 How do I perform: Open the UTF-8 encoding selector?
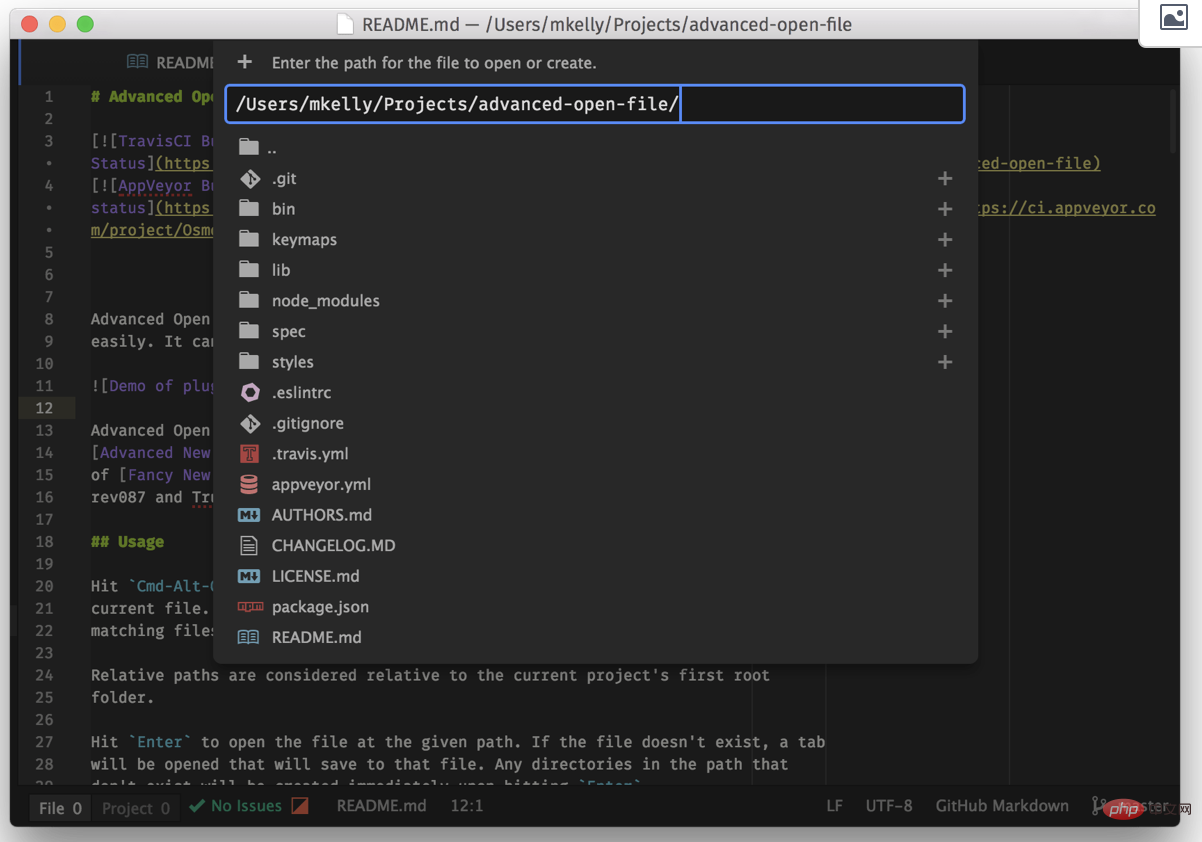click(x=889, y=806)
